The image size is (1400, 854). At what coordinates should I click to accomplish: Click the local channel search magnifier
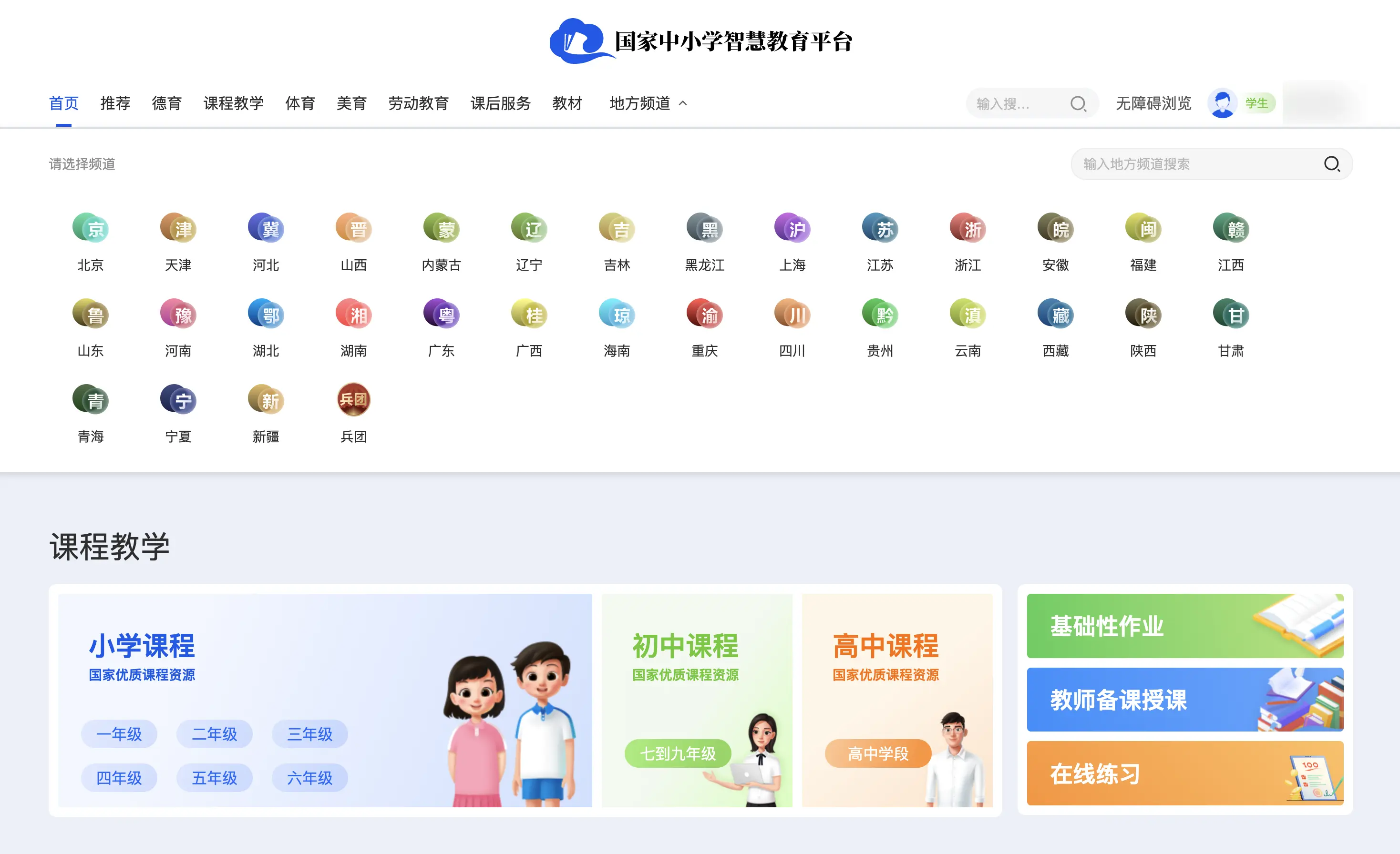pyautogui.click(x=1332, y=164)
